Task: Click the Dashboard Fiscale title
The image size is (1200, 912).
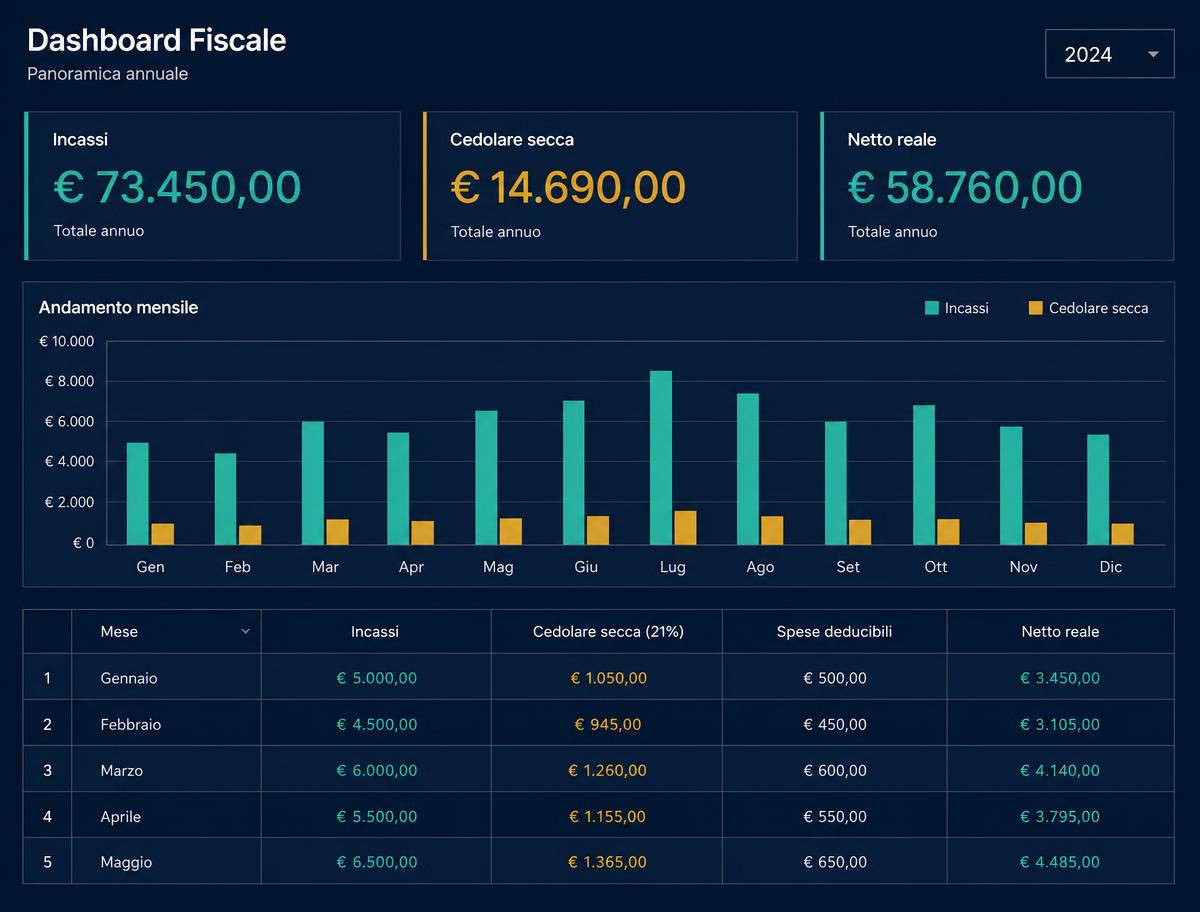Action: coord(157,40)
